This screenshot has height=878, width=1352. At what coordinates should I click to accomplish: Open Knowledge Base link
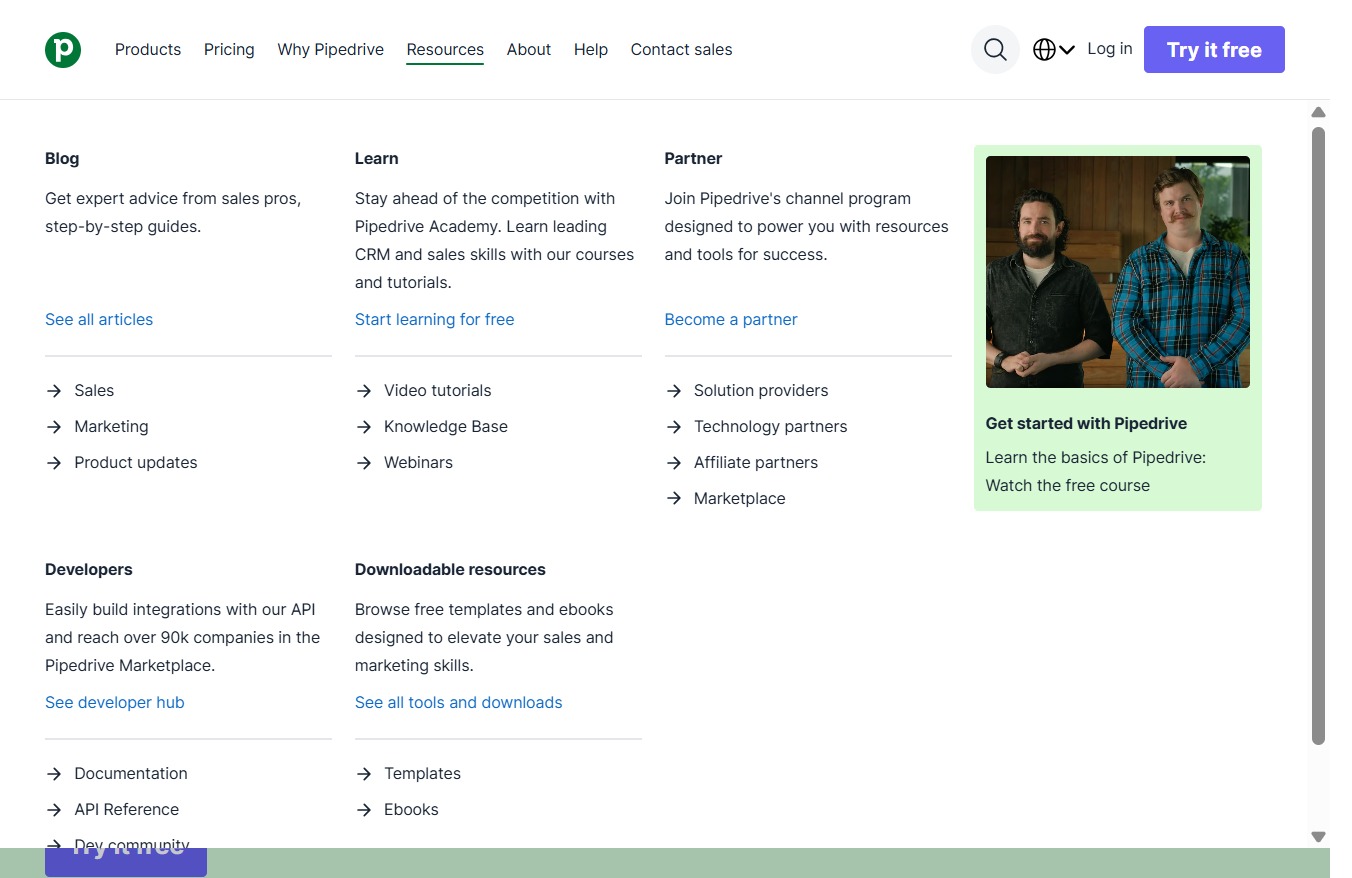(446, 427)
